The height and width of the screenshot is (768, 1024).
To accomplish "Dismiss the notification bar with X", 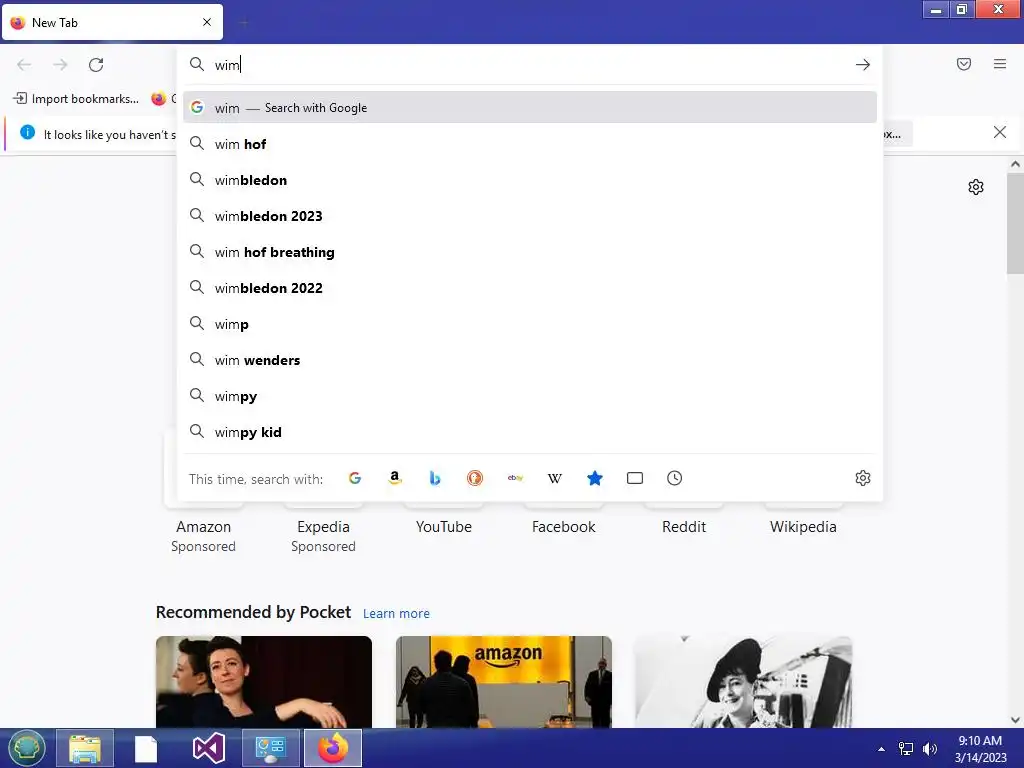I will [x=1000, y=133].
